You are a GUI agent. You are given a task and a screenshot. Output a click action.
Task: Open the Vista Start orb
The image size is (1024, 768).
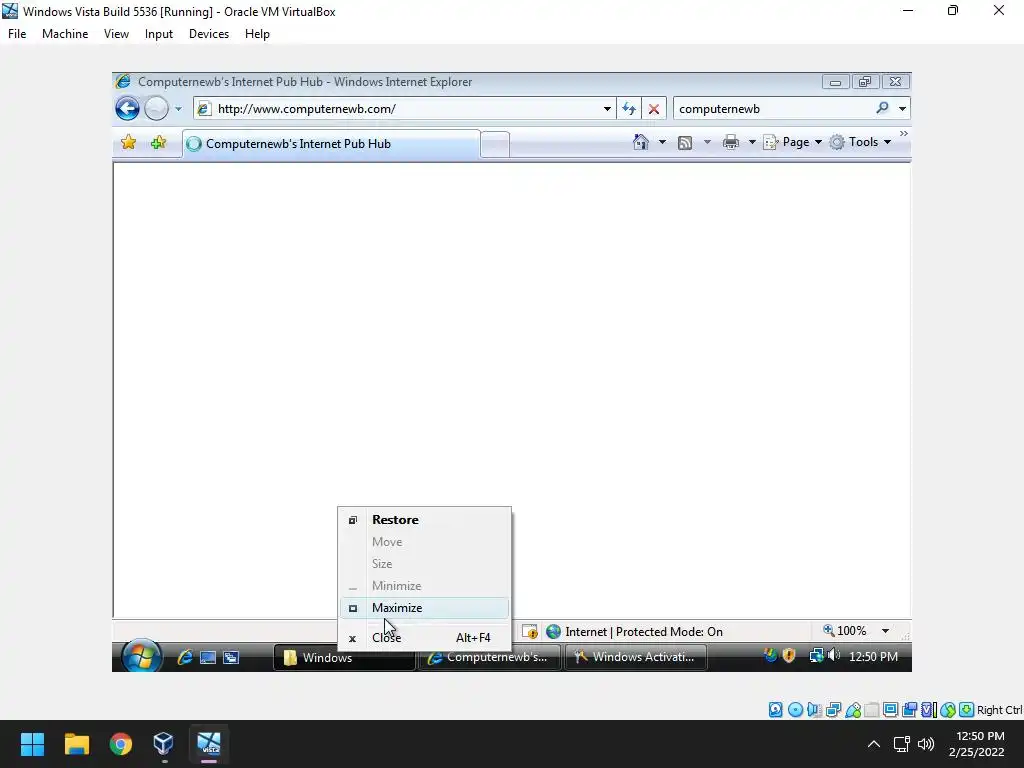(142, 656)
